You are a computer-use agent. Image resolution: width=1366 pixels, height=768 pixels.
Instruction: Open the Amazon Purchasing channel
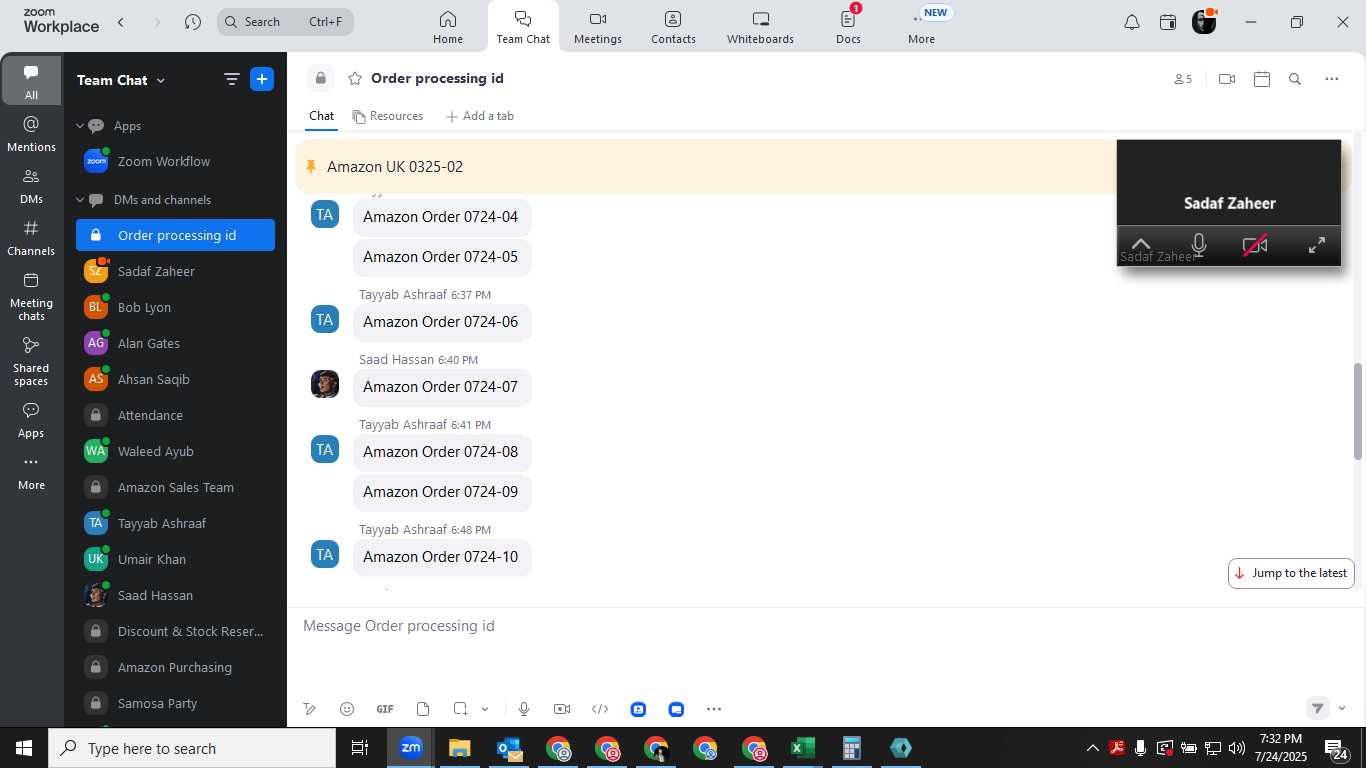[175, 667]
